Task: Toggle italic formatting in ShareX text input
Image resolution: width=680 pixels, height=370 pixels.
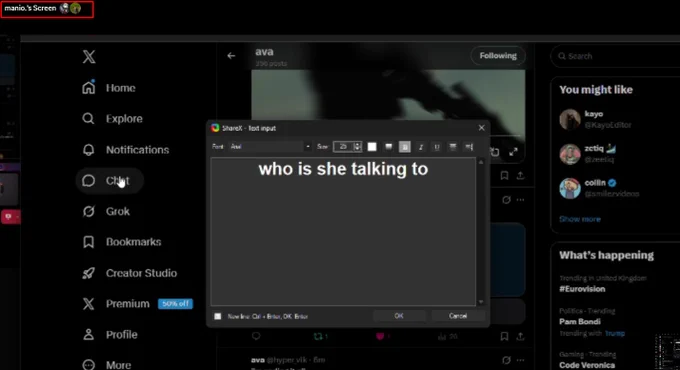Action: point(421,147)
